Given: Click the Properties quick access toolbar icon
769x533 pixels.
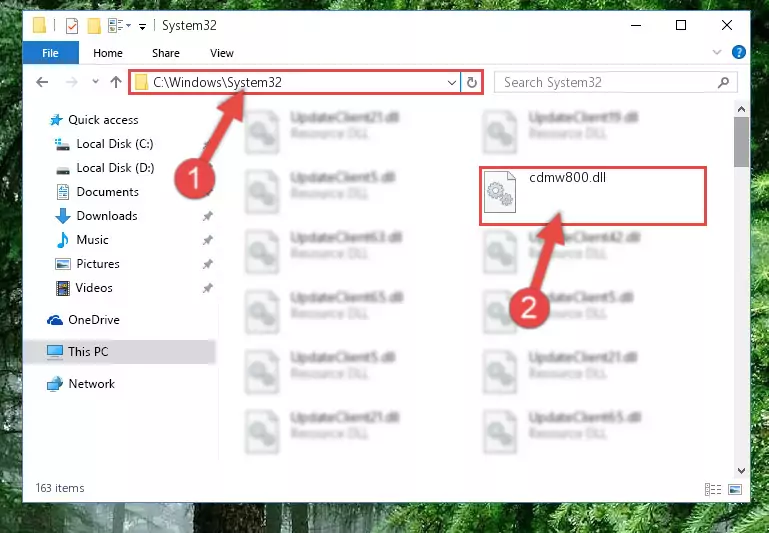Looking at the screenshot, I should (x=72, y=25).
